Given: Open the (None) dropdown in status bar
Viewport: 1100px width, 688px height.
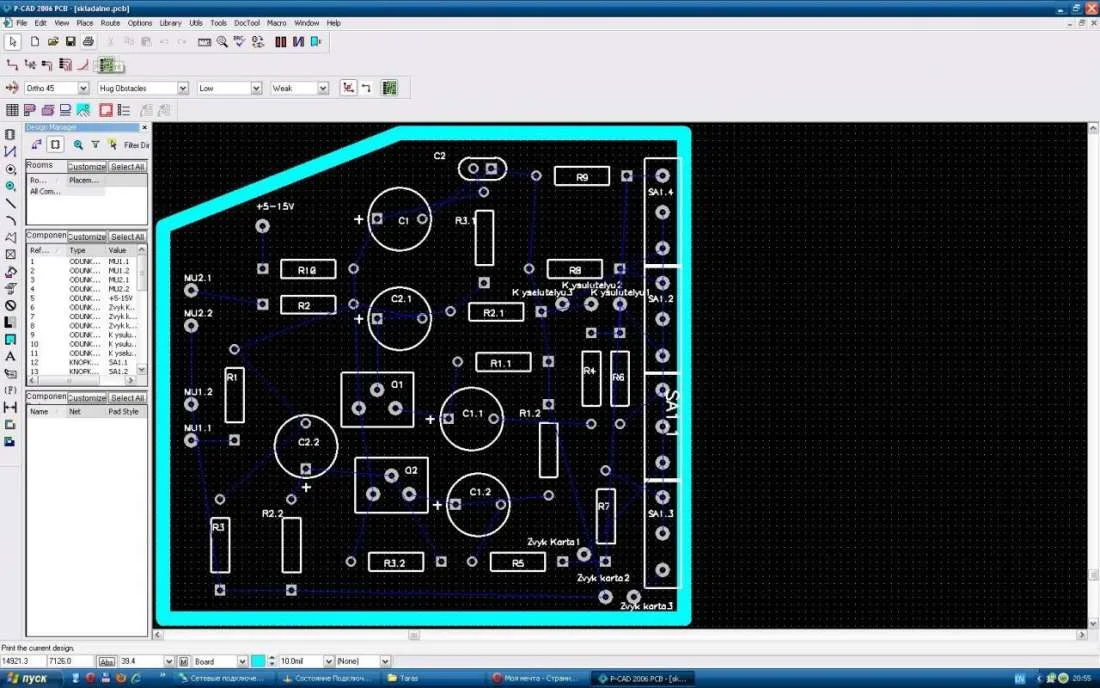Looking at the screenshot, I should pos(384,661).
